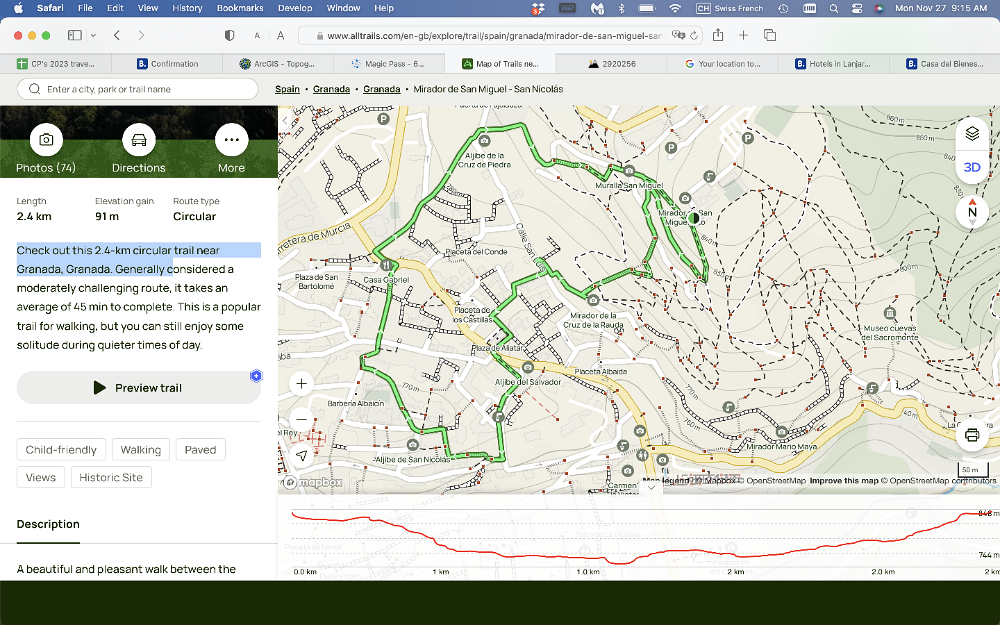Image resolution: width=1000 pixels, height=625 pixels.
Task: Toggle the 3D map view
Action: (x=972, y=167)
